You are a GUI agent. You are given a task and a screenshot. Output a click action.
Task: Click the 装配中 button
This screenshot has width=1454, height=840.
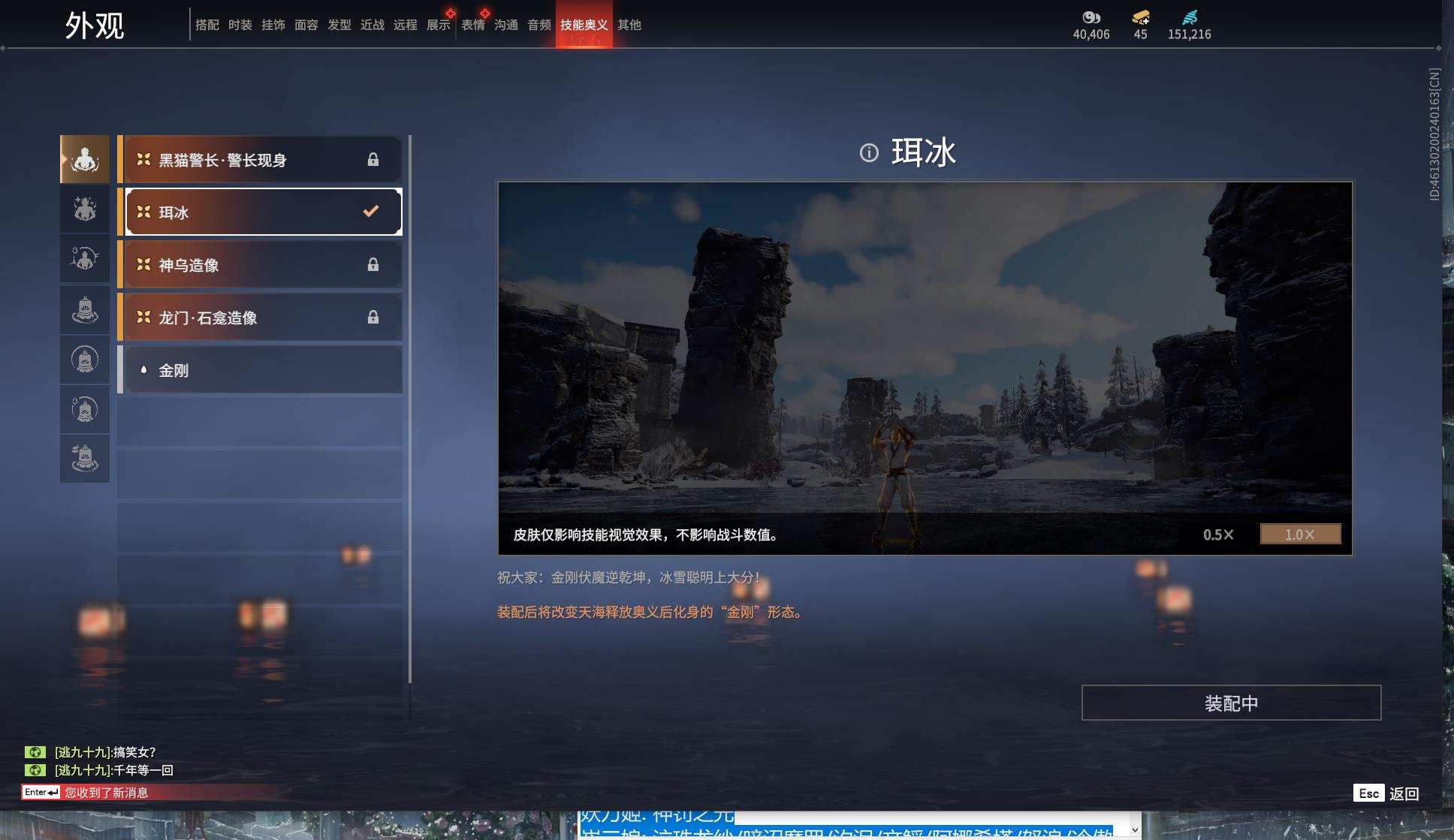(x=1231, y=703)
